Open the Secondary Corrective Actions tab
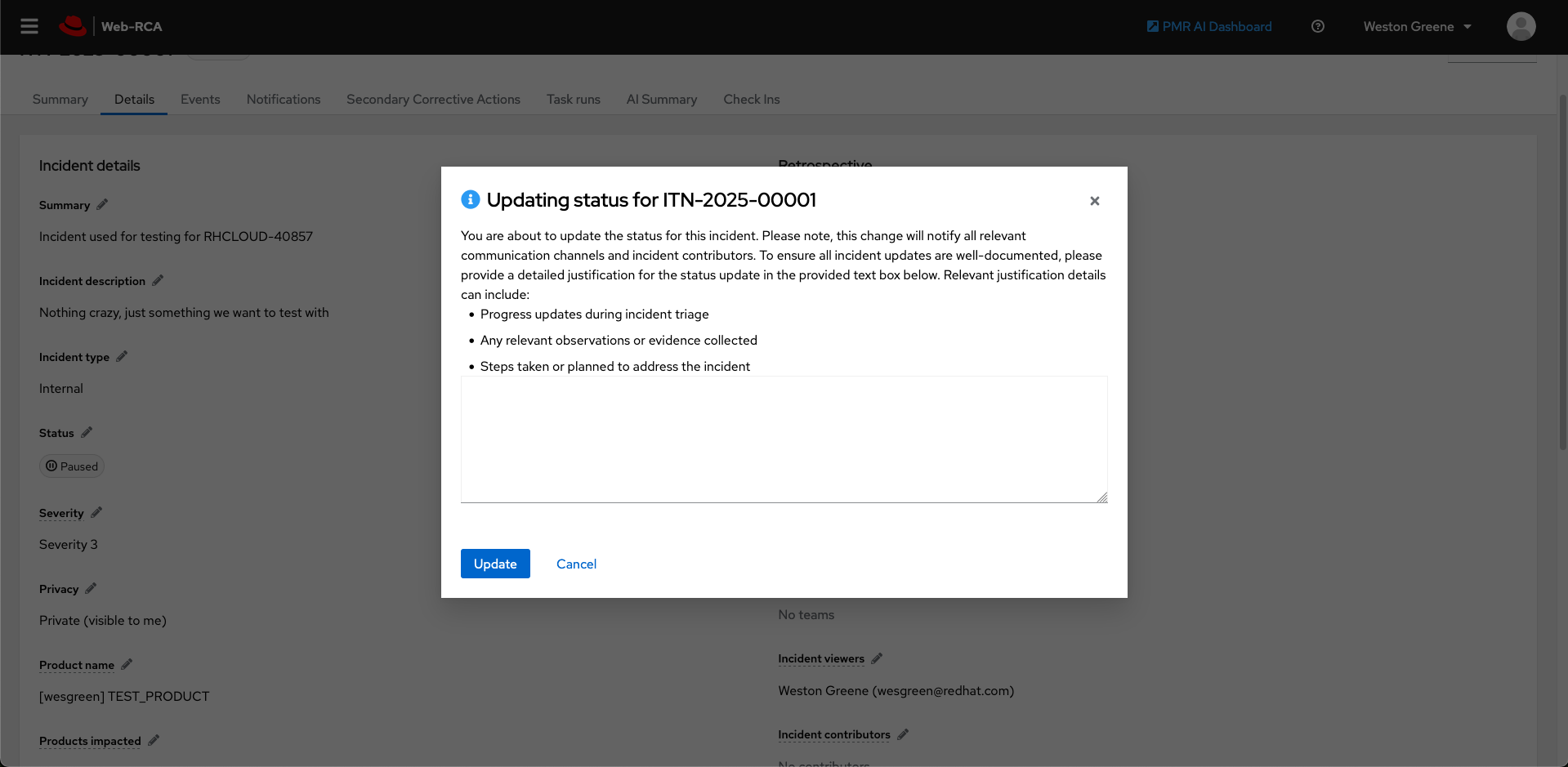1568x767 pixels. click(x=433, y=99)
